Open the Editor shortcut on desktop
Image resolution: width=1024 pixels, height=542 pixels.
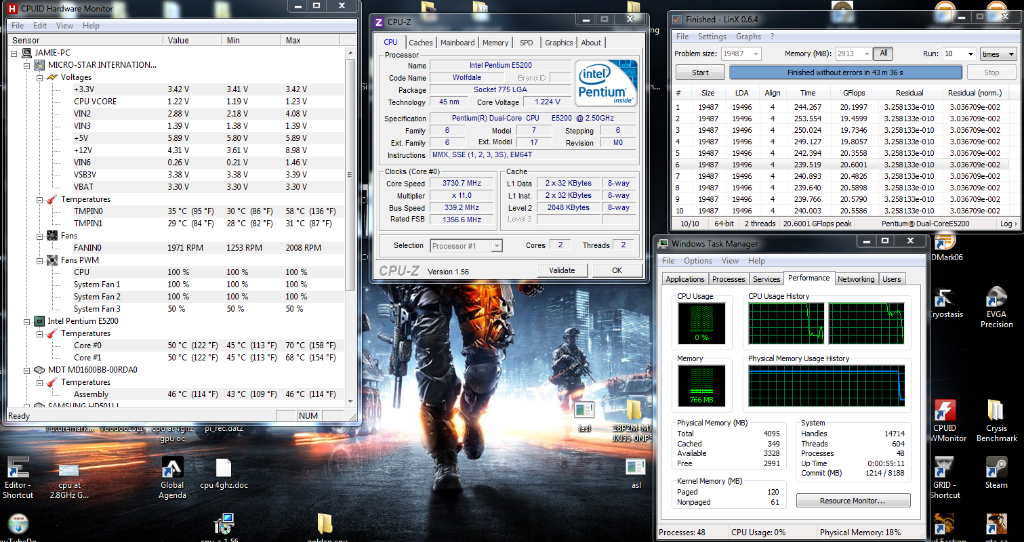[x=18, y=477]
